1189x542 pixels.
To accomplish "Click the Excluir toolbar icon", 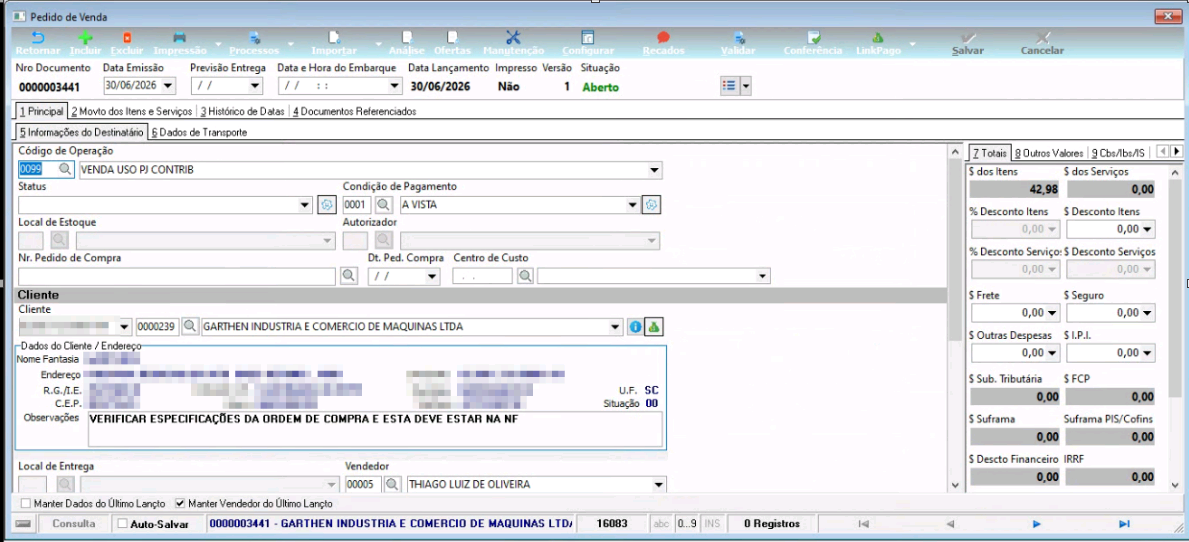I will [127, 37].
